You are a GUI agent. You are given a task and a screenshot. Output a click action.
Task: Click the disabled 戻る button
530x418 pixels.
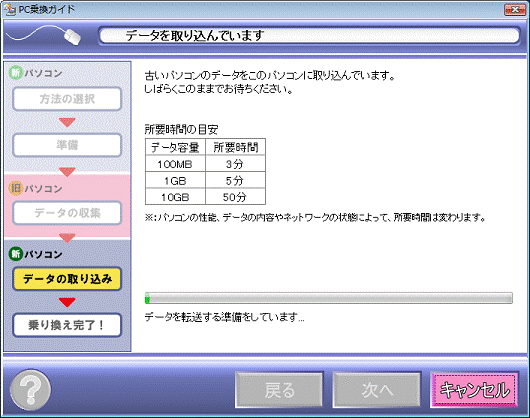[279, 390]
